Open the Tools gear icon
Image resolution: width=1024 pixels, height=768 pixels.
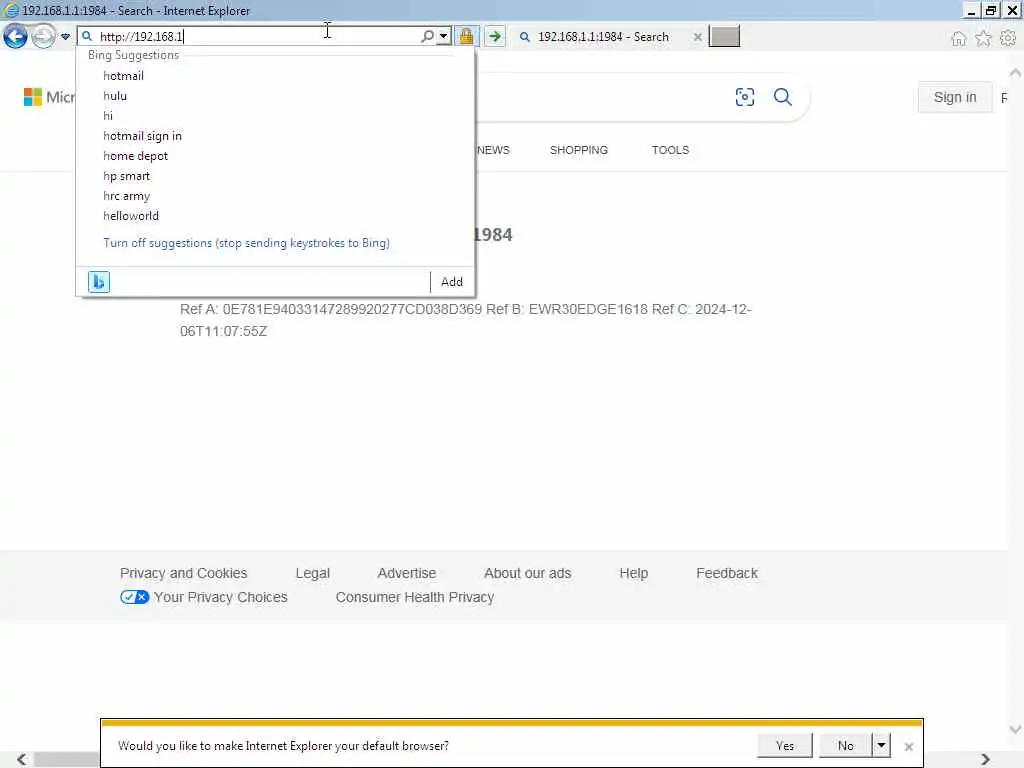click(1008, 39)
